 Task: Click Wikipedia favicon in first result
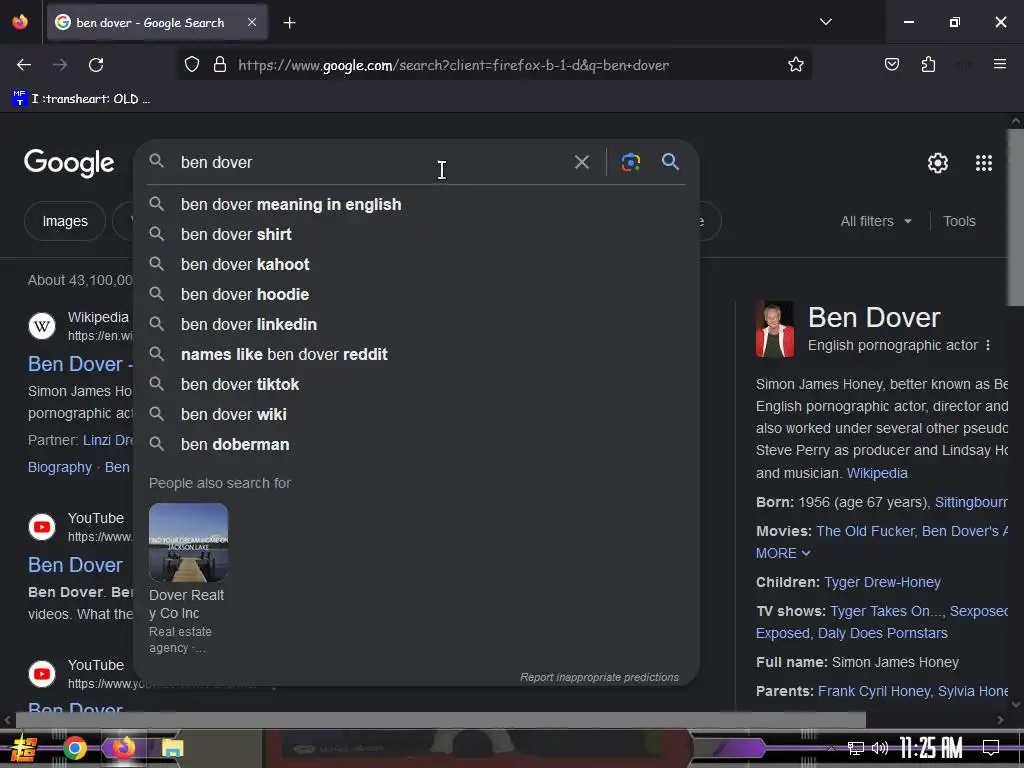42,326
